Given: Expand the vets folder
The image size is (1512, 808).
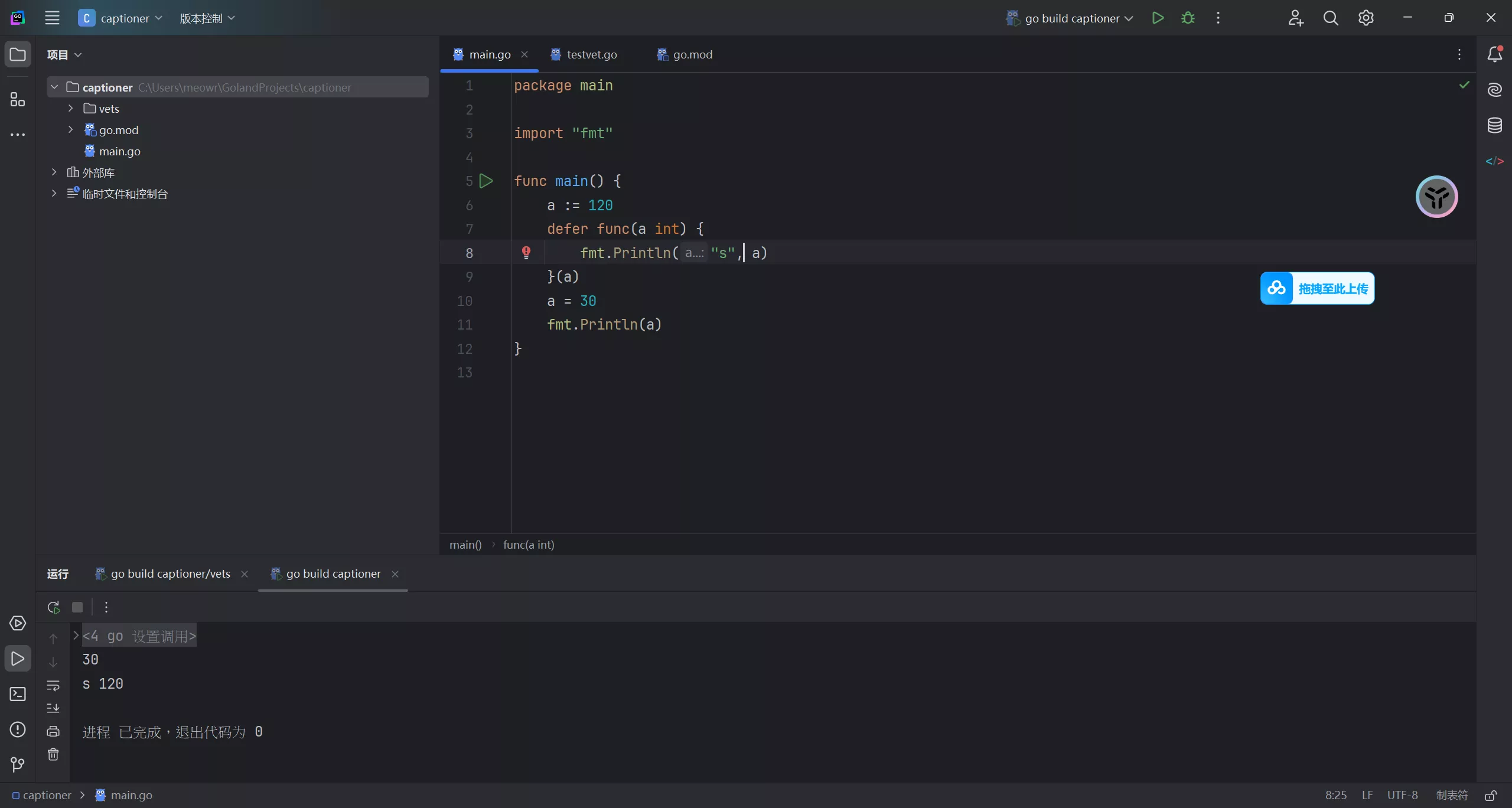Looking at the screenshot, I should coord(70,109).
